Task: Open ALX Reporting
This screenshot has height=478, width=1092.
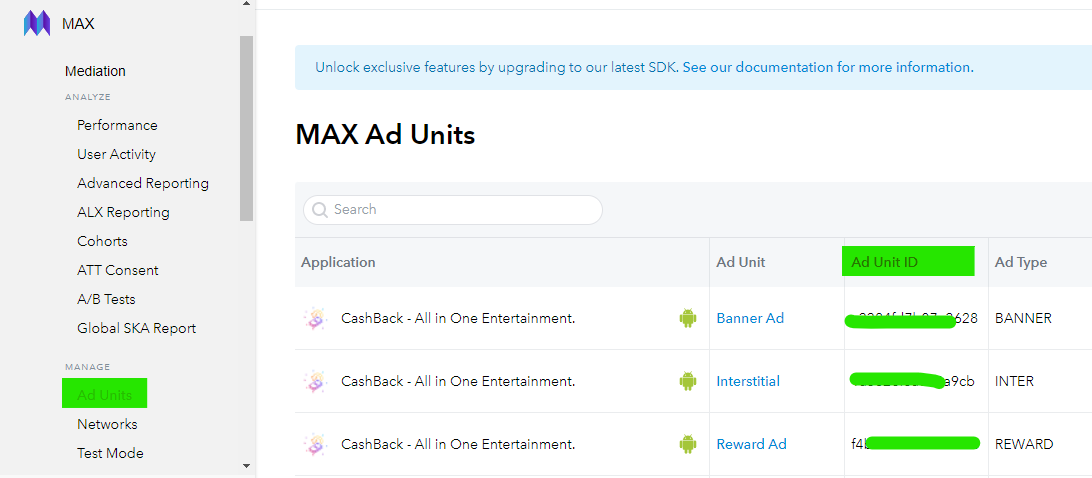Action: click(123, 213)
